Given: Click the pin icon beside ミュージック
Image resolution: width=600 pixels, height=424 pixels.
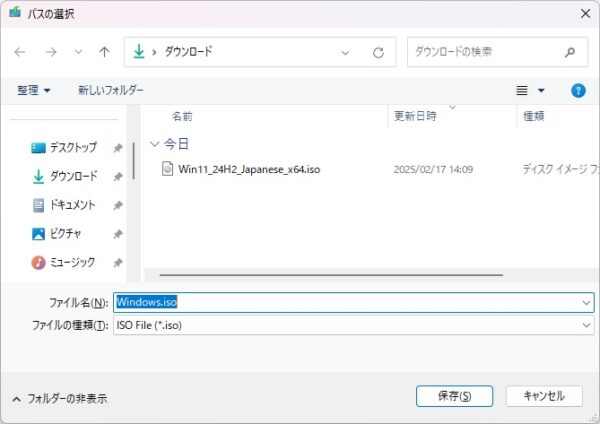Looking at the screenshot, I should point(118,263).
